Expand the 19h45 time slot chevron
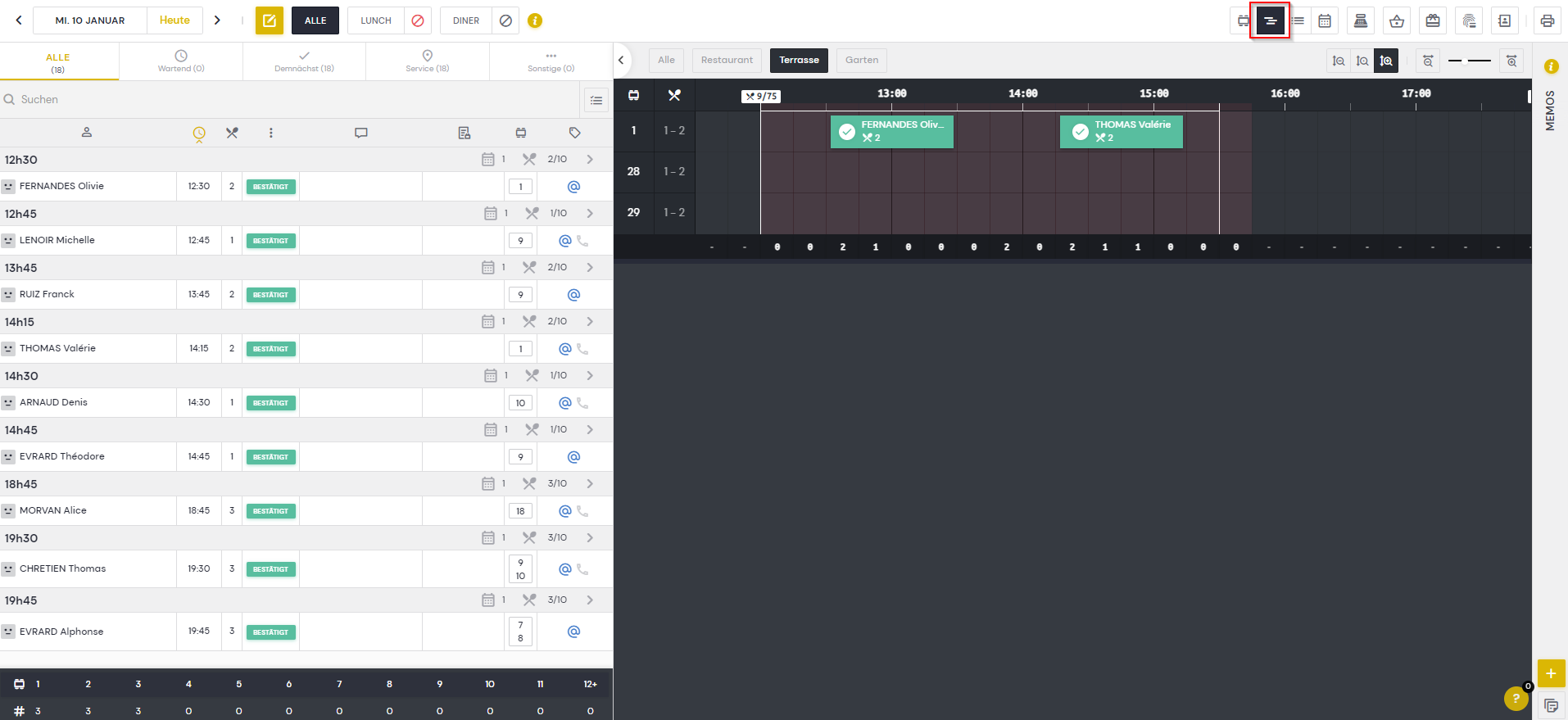1568x720 pixels. [590, 600]
